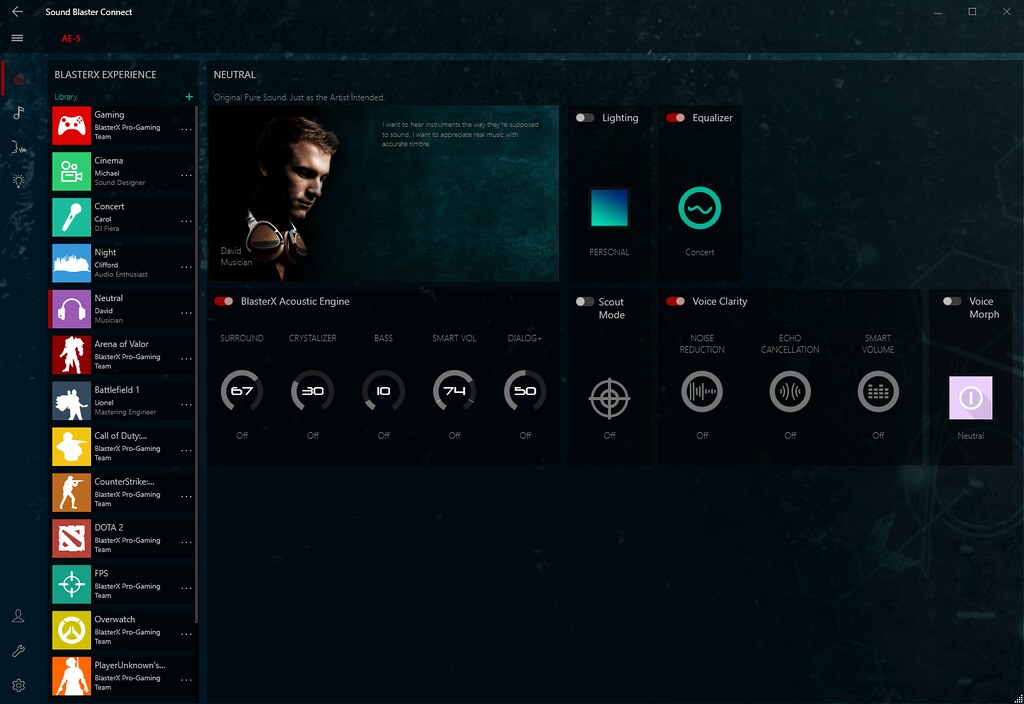
Task: Select the CounterStrike profile icon
Action: [x=72, y=492]
